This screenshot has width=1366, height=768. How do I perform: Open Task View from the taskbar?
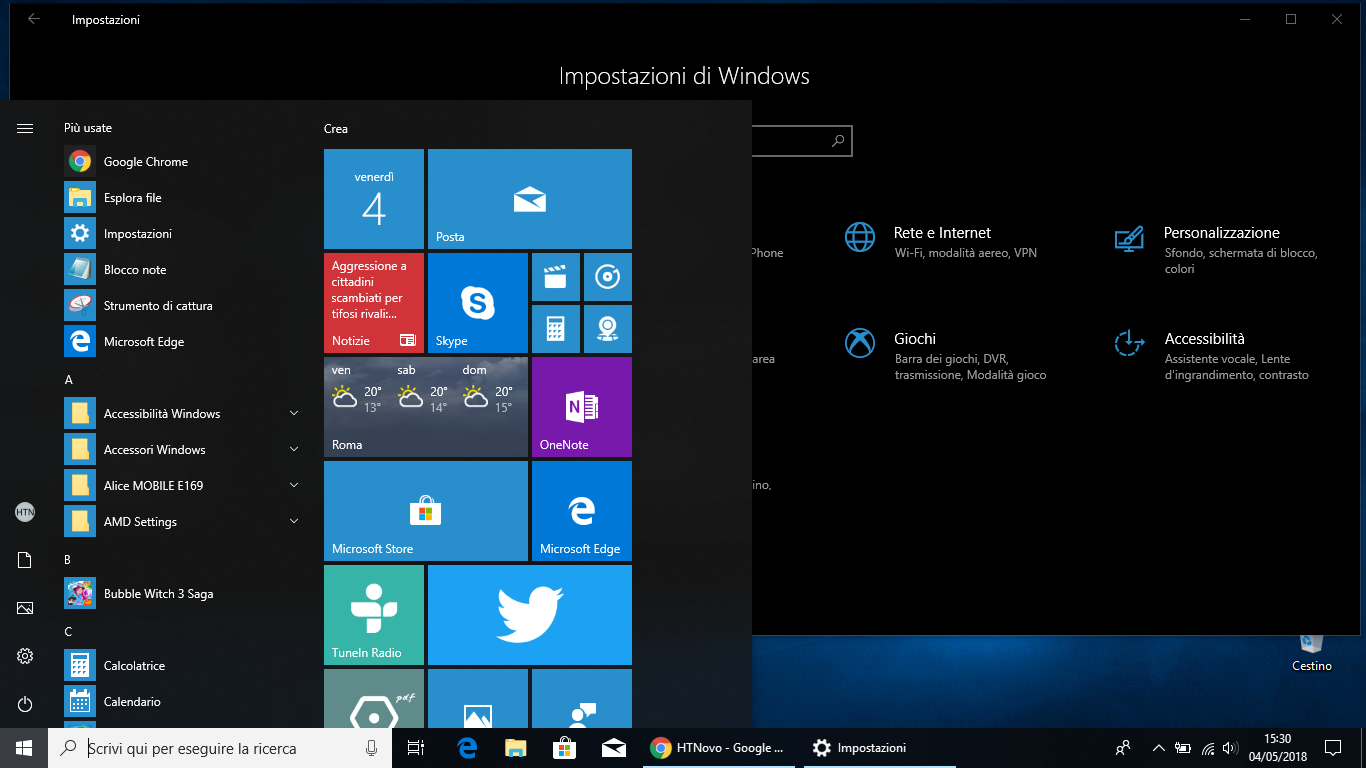tap(416, 748)
